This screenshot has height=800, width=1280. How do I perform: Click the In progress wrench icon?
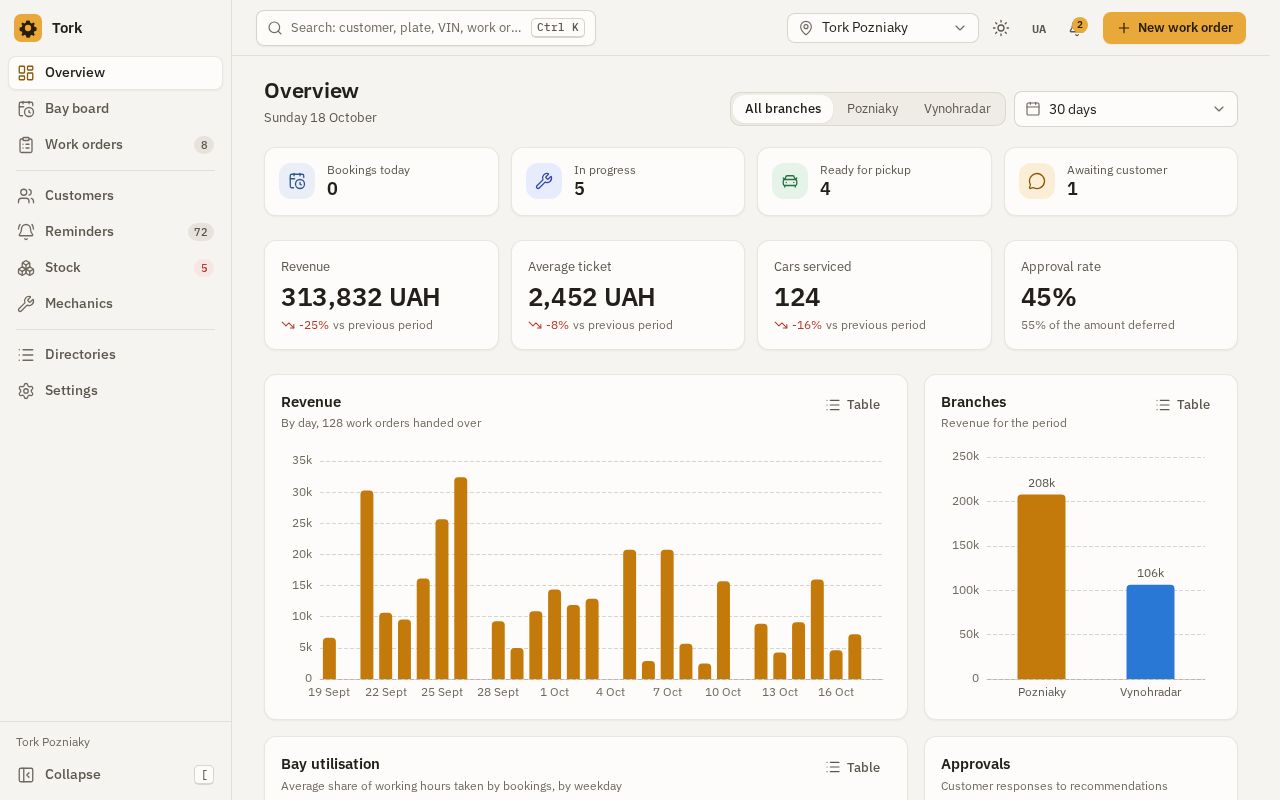point(544,181)
